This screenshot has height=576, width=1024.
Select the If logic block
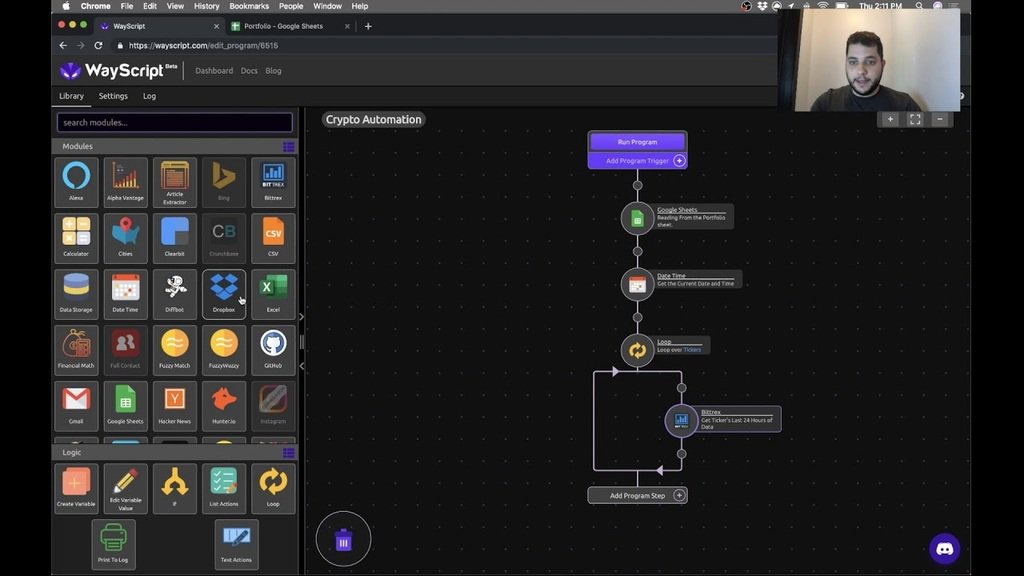tap(174, 488)
